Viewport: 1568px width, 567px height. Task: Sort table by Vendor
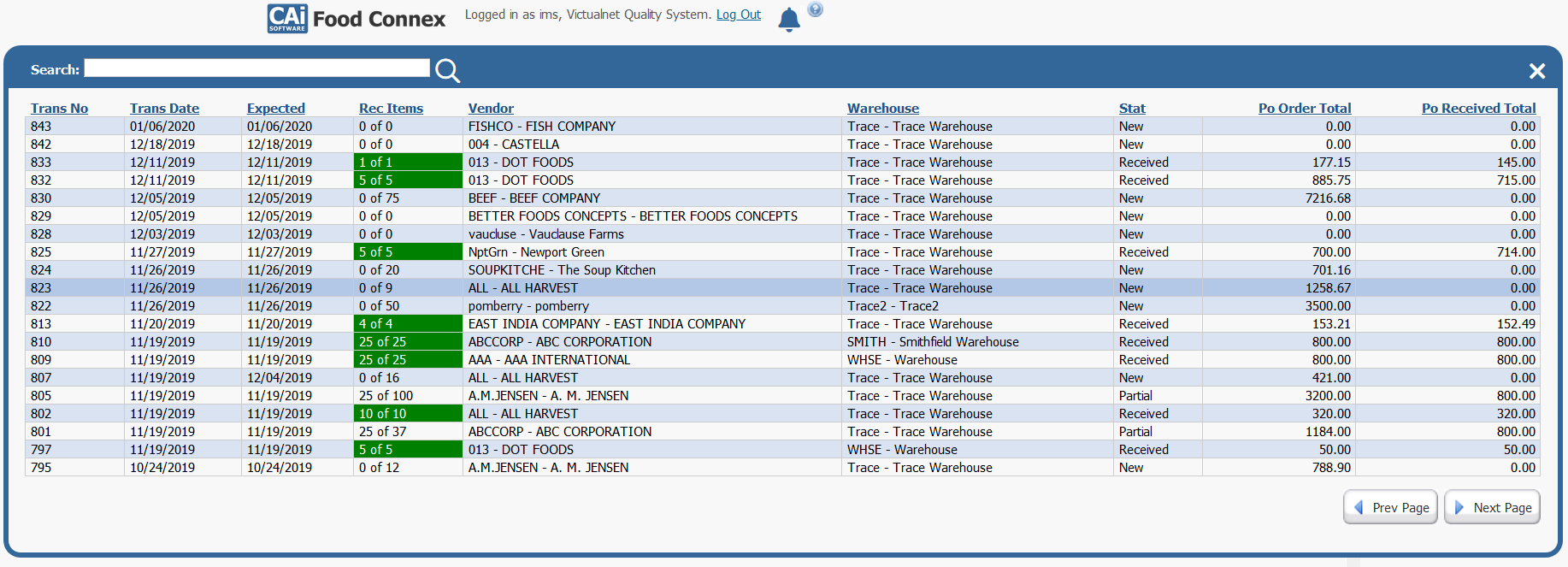(x=491, y=109)
